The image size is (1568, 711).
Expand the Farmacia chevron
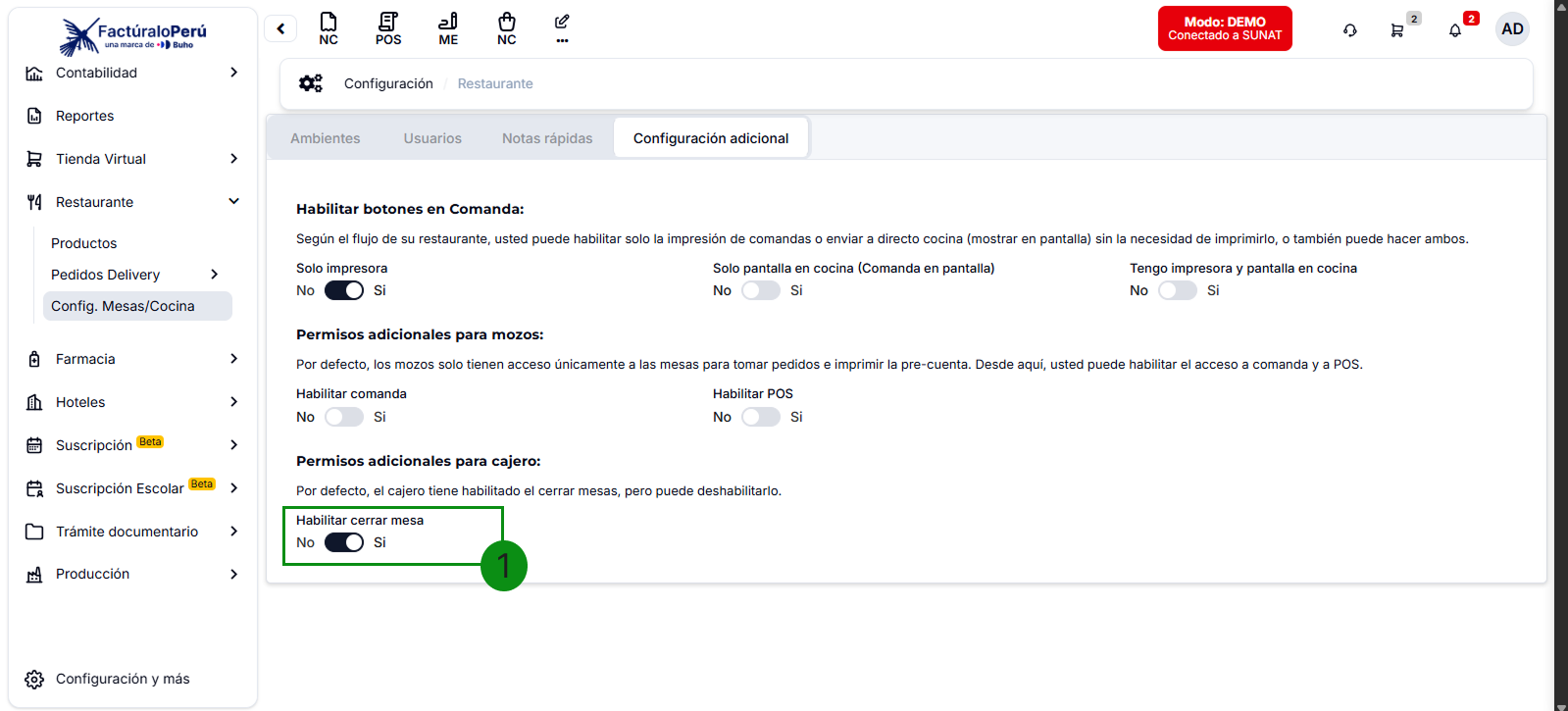pos(233,359)
